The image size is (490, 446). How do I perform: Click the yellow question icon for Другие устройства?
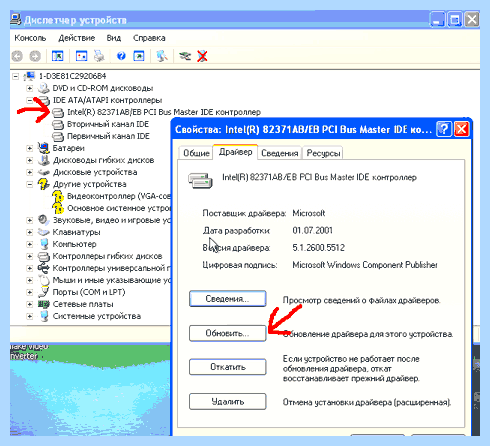[x=44, y=184]
